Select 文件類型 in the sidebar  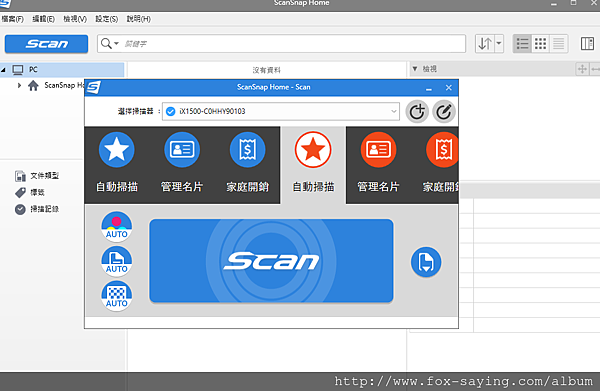pyautogui.click(x=37, y=176)
